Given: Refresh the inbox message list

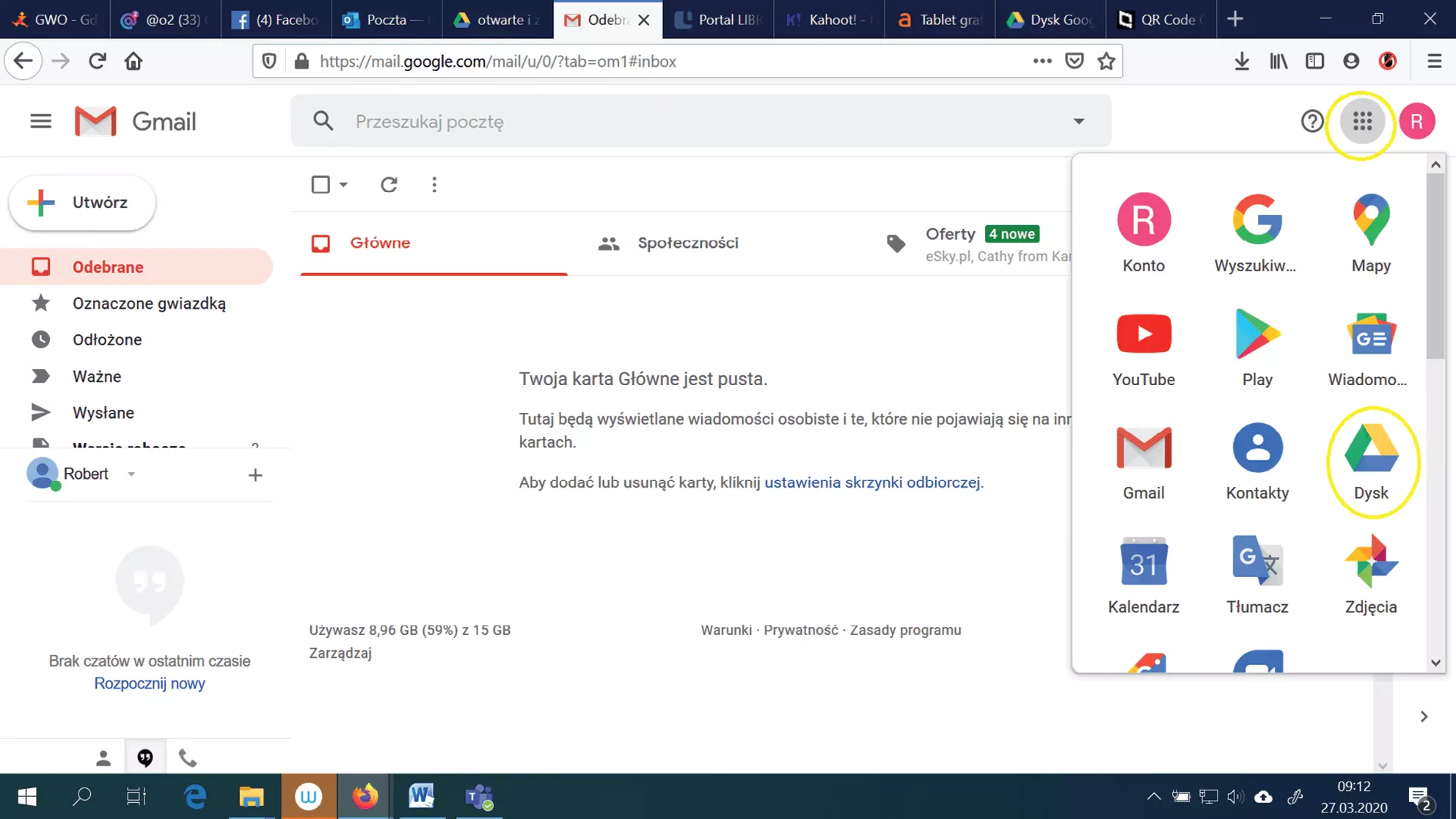Looking at the screenshot, I should pos(389,185).
